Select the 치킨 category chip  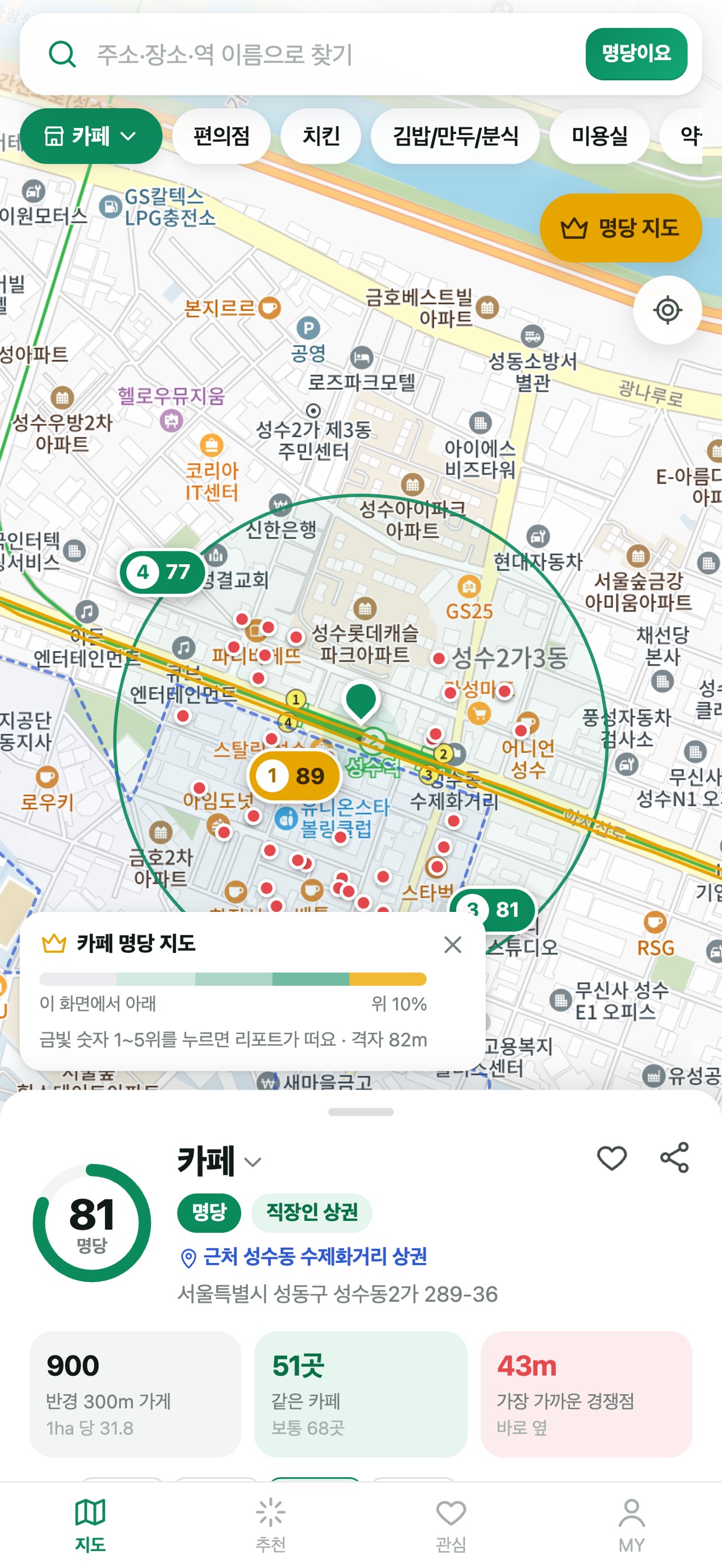(321, 136)
